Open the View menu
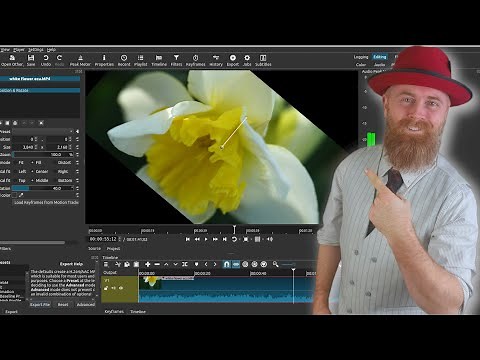Viewport: 480px width, 360px height. click(5, 50)
